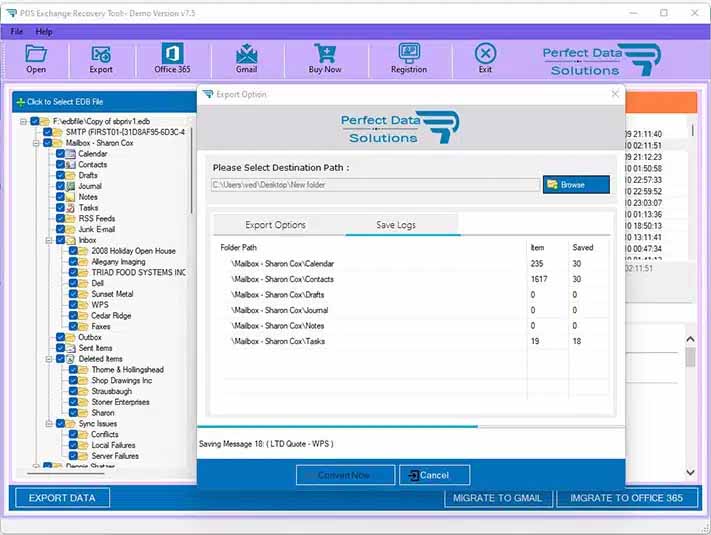The image size is (711, 535).
Task: Click the Inbox folder icon in tree
Action: 71,240
